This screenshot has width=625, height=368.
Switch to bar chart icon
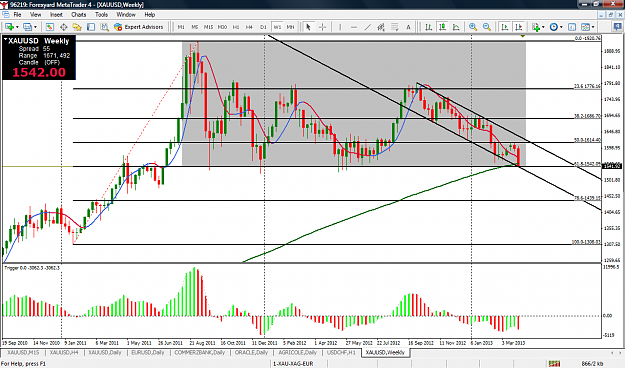428,27
